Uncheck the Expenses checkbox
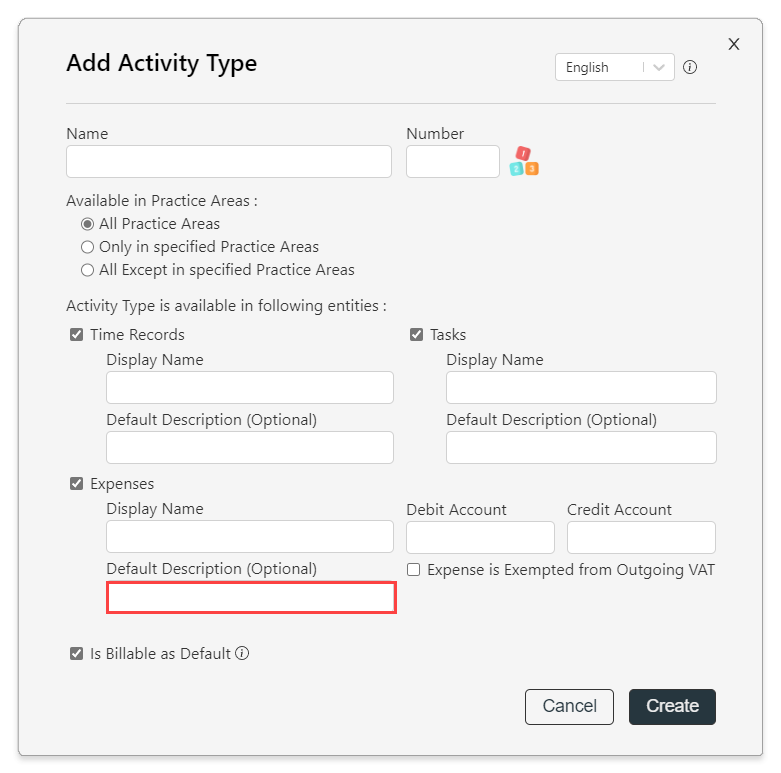The image size is (781, 773). 77,484
